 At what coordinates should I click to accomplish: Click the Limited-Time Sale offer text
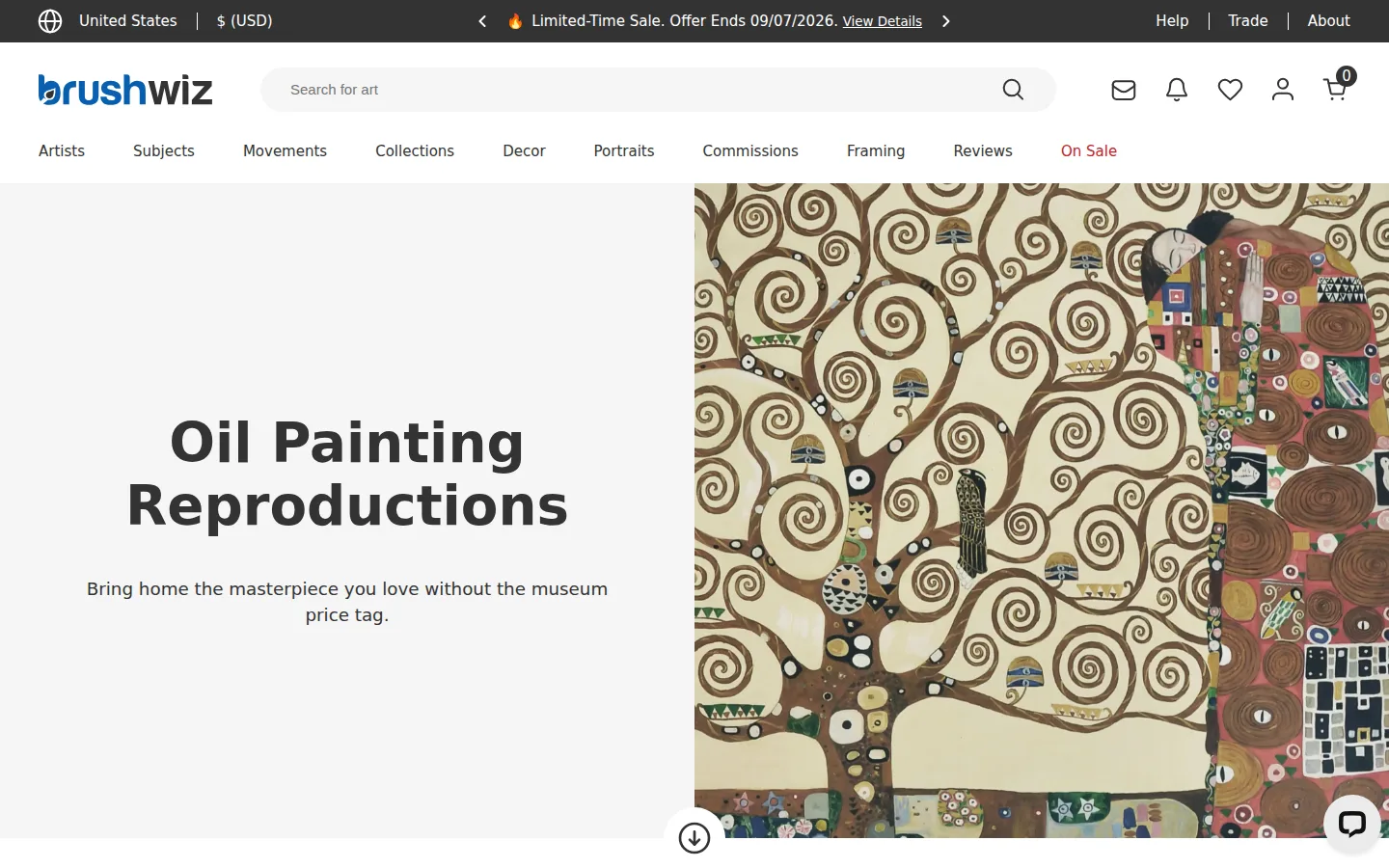[x=685, y=21]
